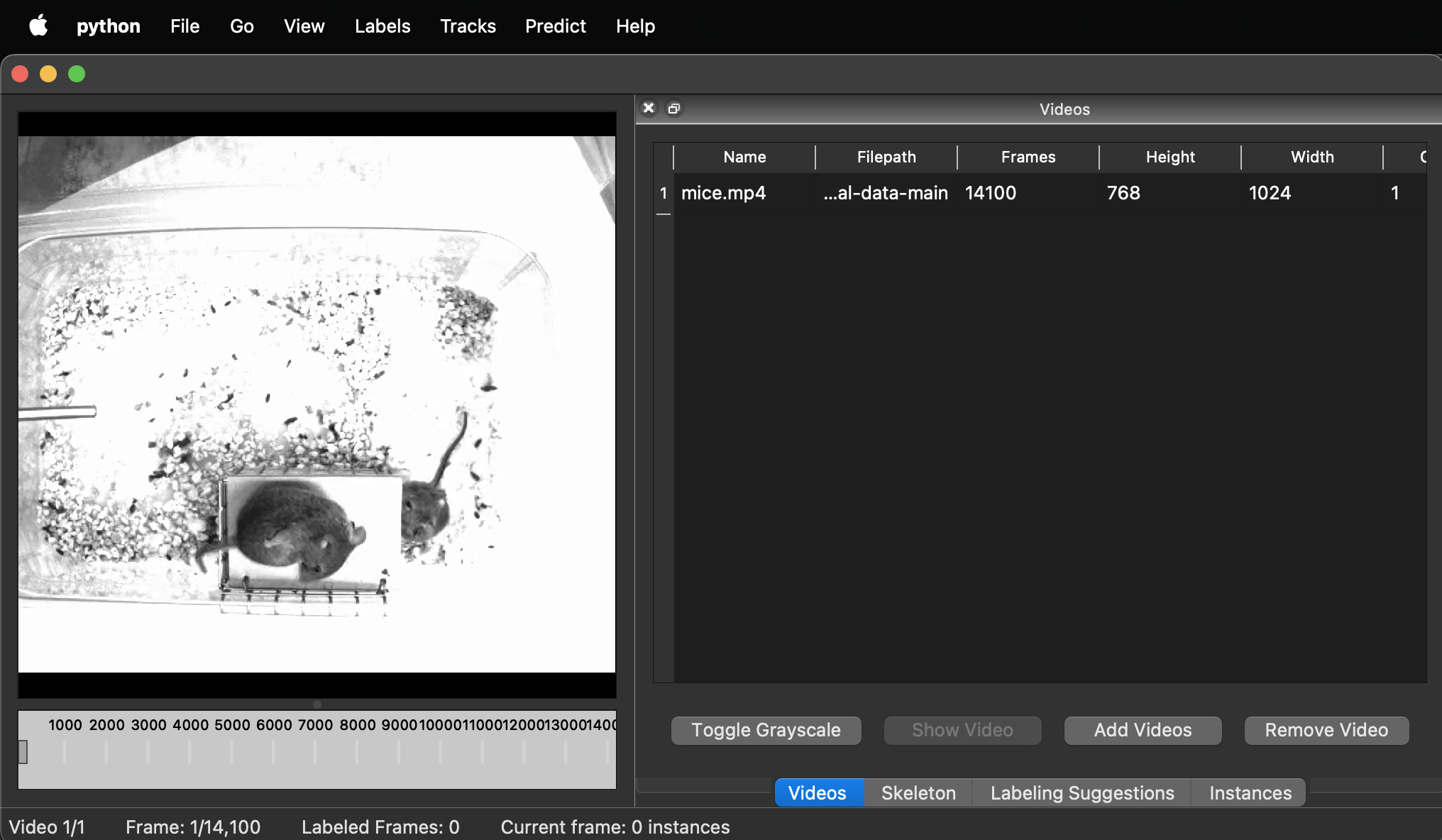
Task: Click the timeline position handle
Action: pyautogui.click(x=23, y=751)
